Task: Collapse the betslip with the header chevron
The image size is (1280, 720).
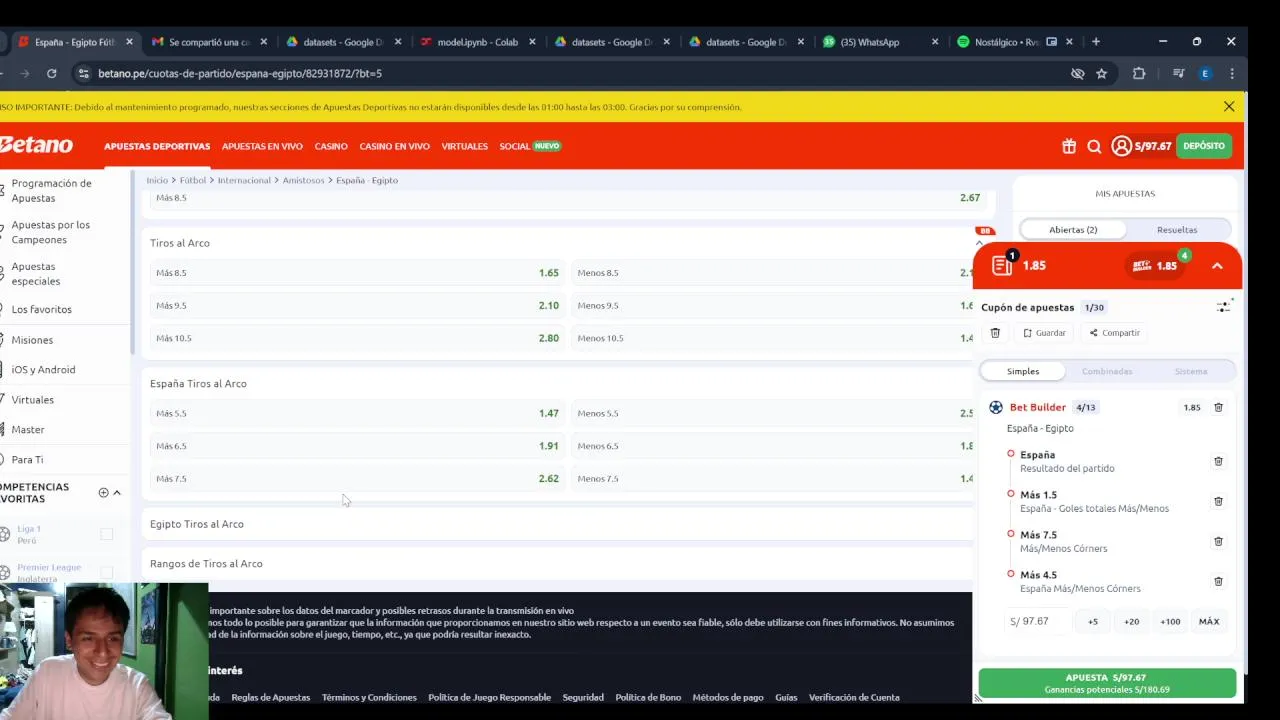Action: [1217, 266]
